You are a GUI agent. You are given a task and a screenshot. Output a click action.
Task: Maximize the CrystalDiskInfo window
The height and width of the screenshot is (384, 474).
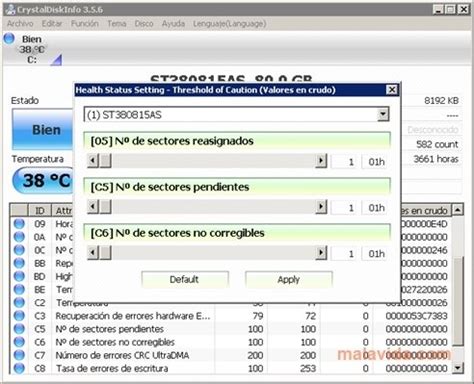point(450,10)
